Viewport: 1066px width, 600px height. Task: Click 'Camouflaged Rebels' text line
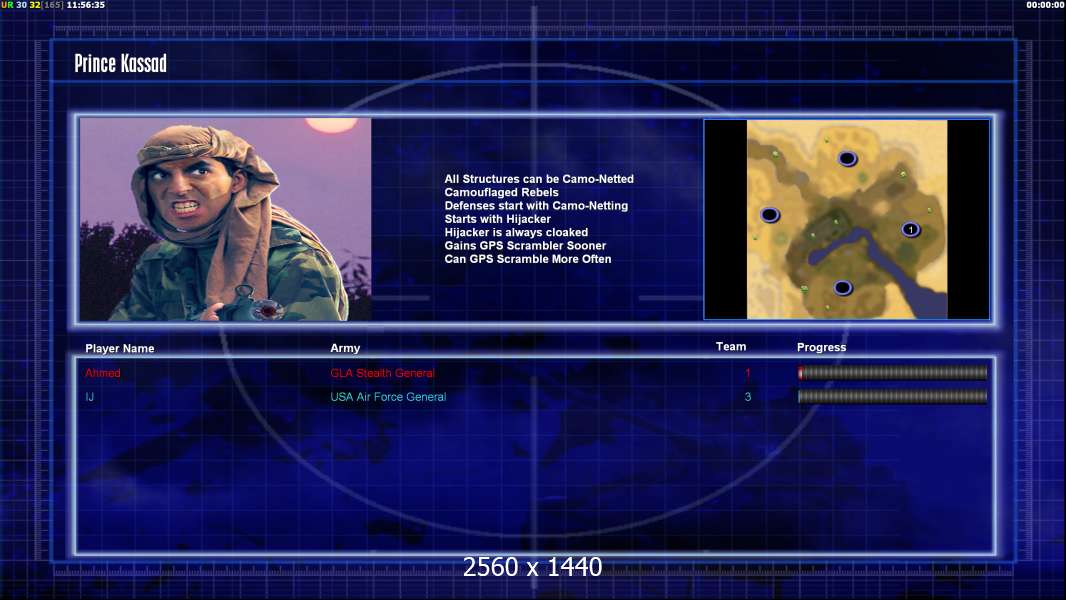[502, 192]
